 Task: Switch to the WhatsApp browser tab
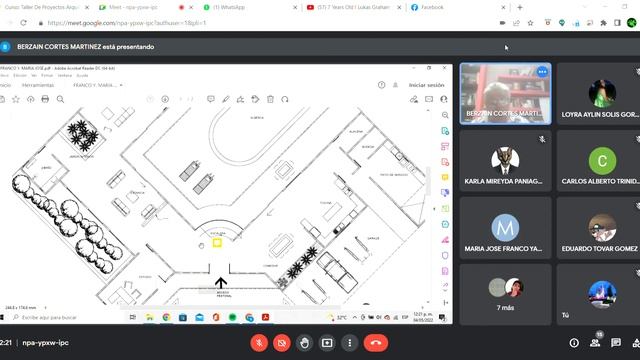[249, 7]
